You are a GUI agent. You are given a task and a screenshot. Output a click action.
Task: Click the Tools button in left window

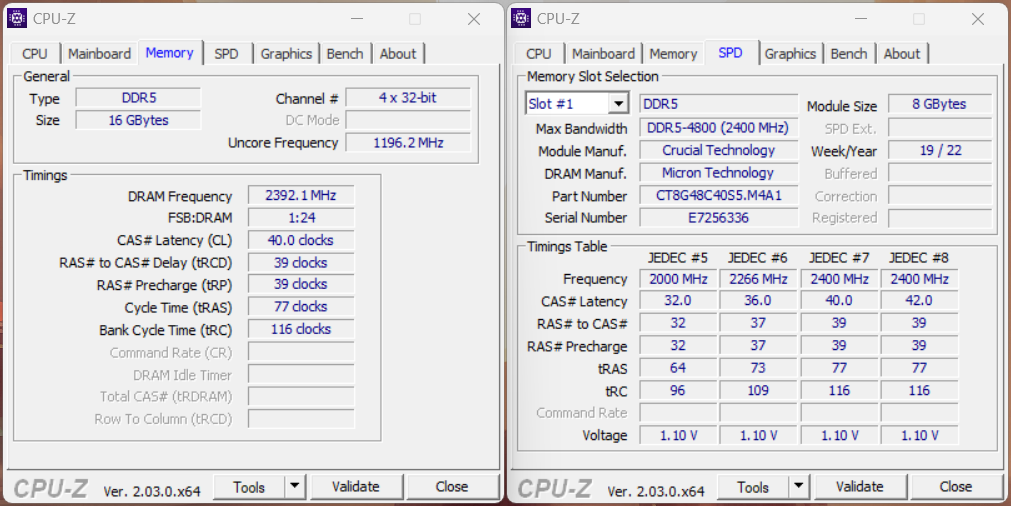249,487
